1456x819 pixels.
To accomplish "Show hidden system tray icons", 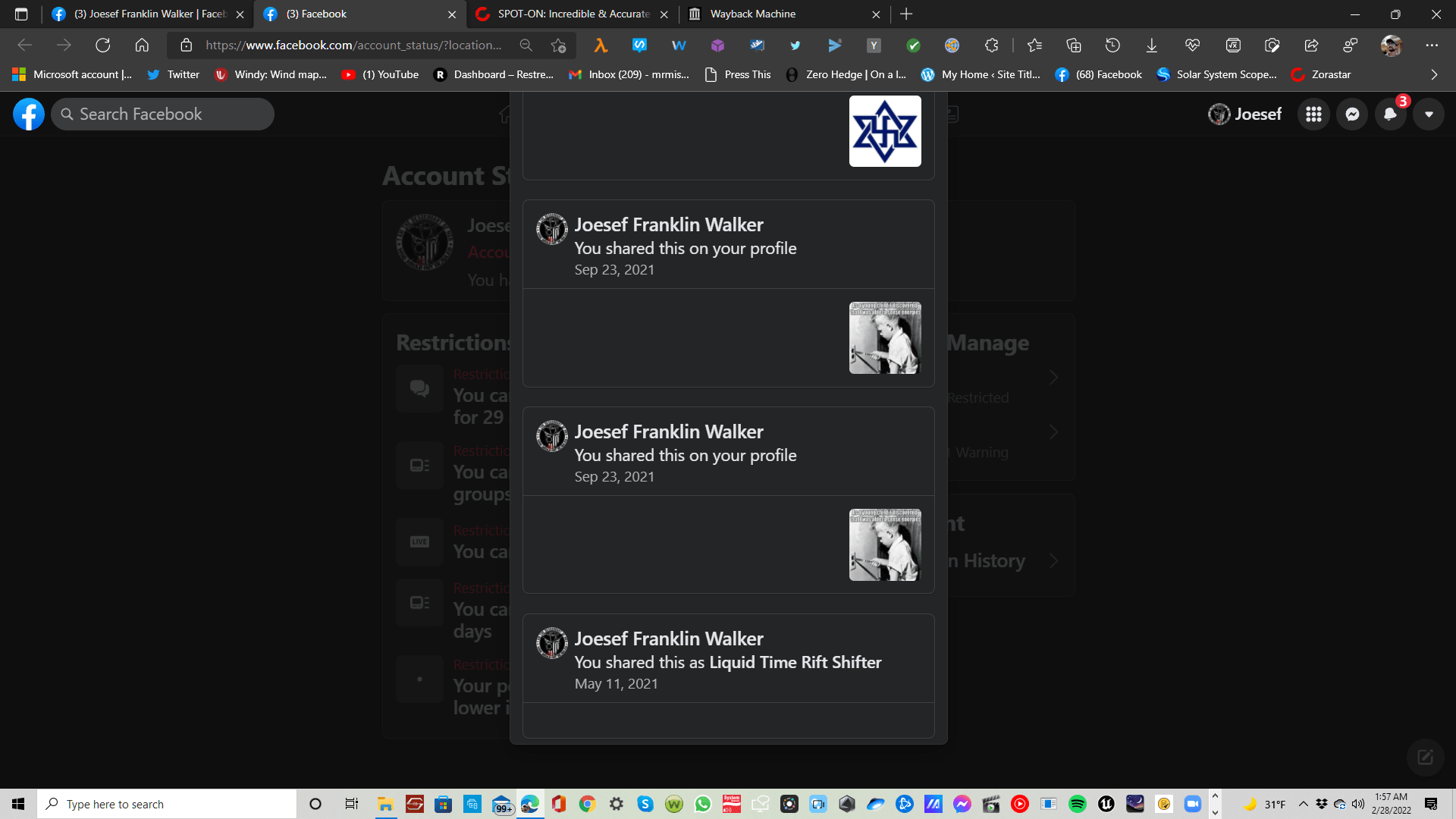I will pyautogui.click(x=1303, y=804).
